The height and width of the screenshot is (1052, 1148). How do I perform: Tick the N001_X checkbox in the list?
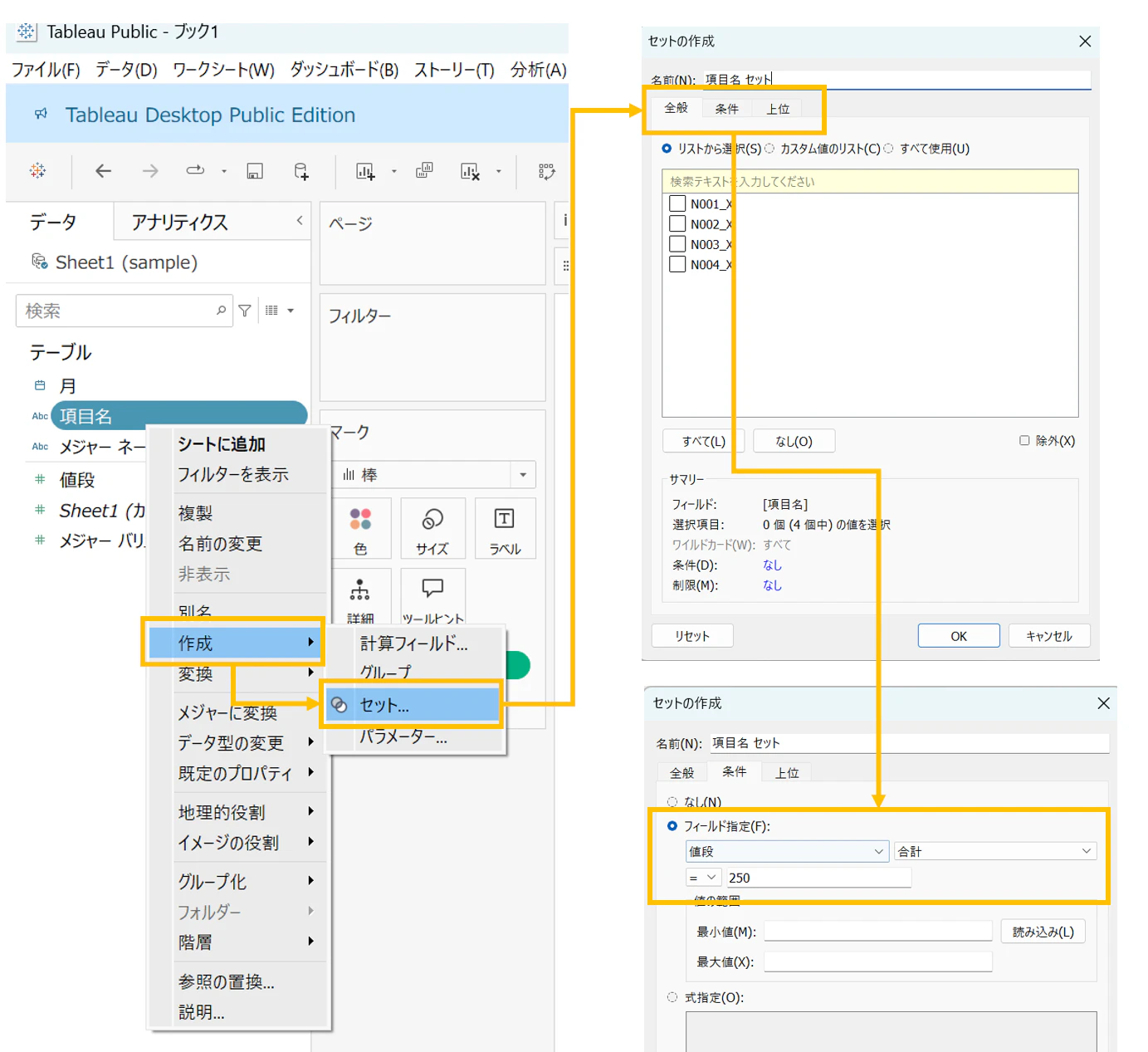coord(677,203)
